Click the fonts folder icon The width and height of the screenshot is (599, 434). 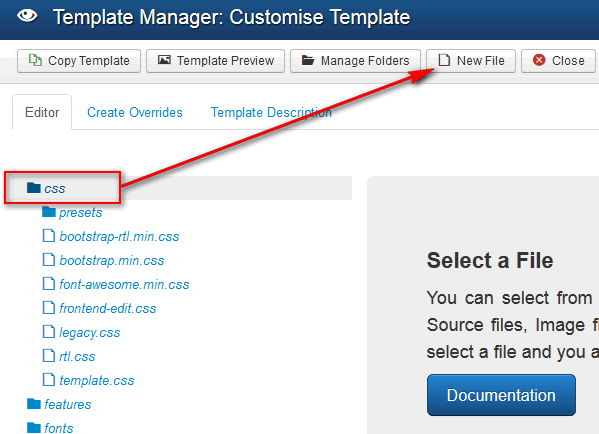(34, 428)
